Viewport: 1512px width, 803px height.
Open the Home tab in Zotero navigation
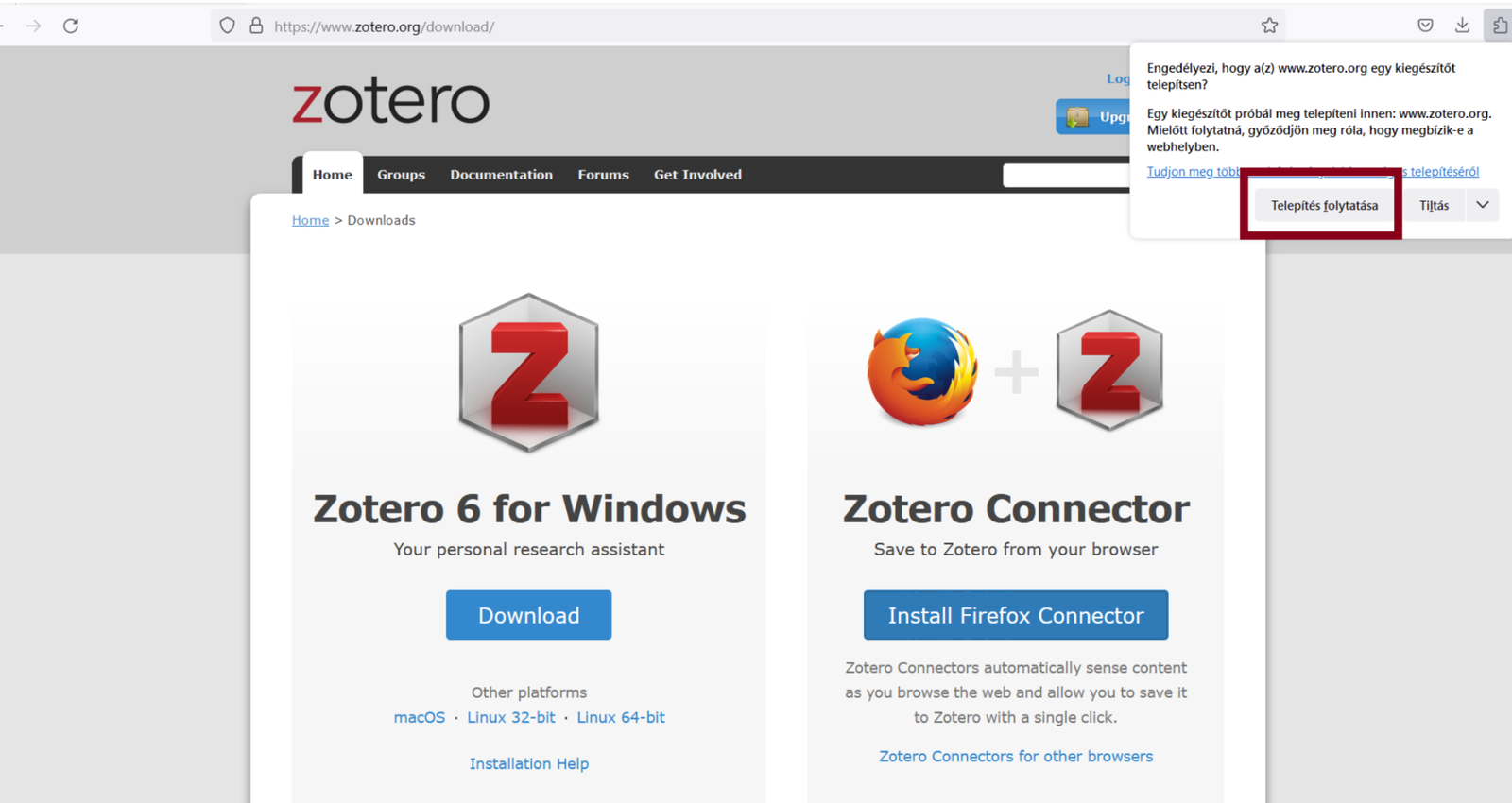(x=333, y=175)
